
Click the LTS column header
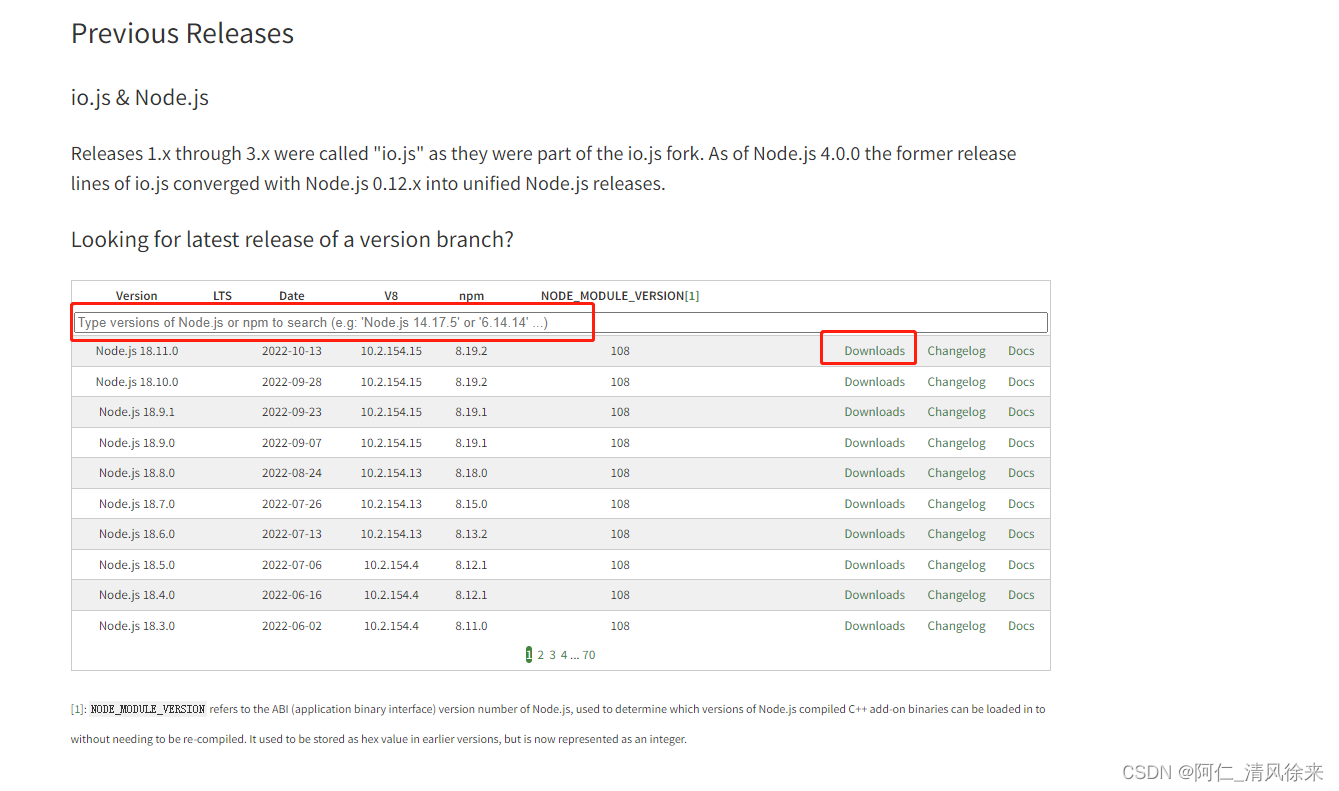[x=222, y=296]
